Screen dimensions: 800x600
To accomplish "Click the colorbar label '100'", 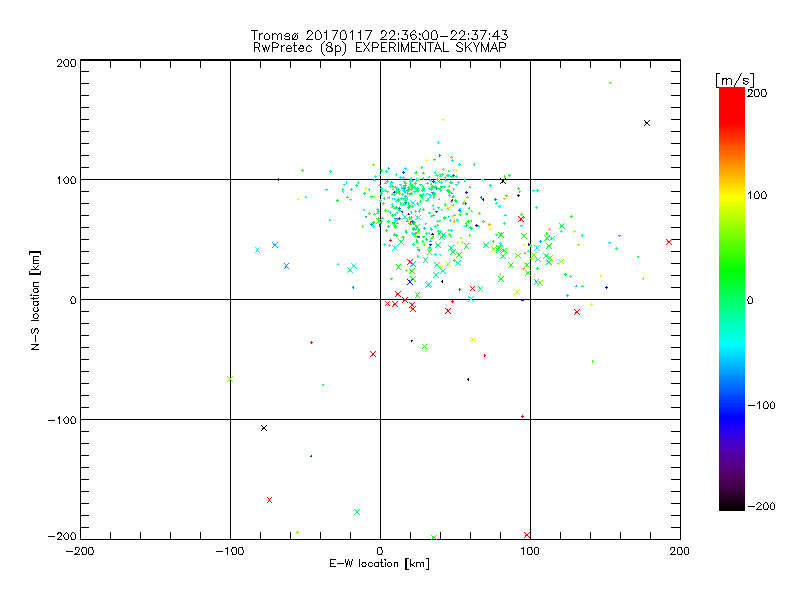I will coord(757,195).
